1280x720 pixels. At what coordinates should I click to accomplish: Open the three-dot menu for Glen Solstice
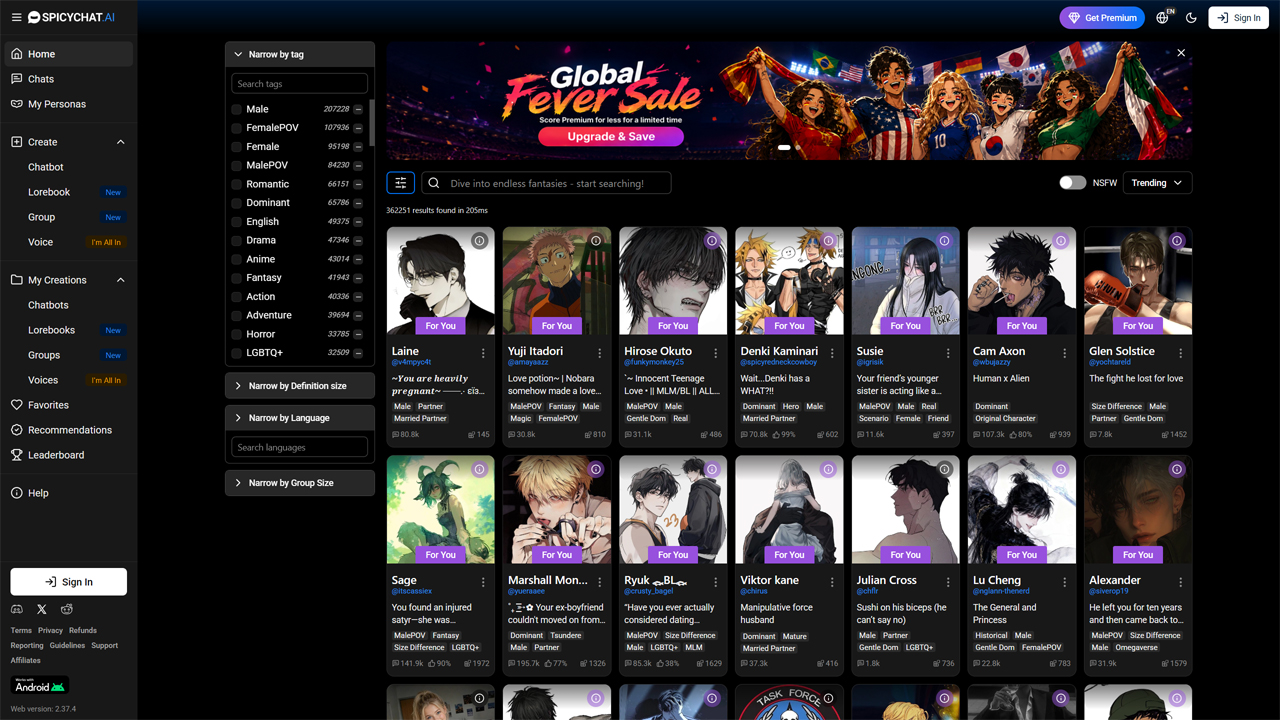coord(1181,353)
